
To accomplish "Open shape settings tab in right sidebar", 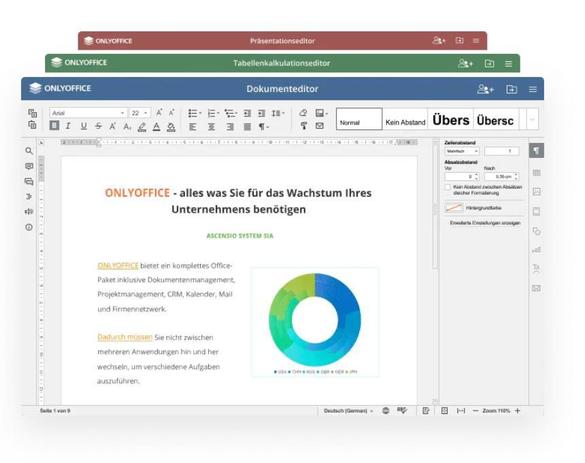I will coord(536,231).
